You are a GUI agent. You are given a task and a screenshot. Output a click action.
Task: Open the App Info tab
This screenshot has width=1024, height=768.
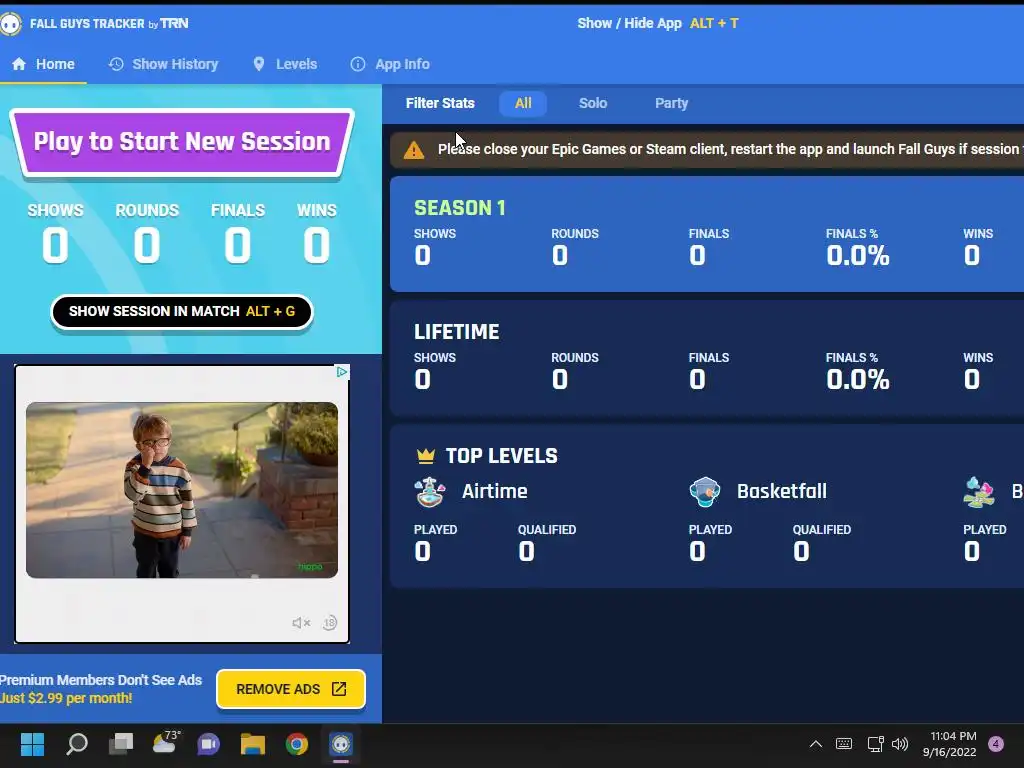(x=390, y=64)
